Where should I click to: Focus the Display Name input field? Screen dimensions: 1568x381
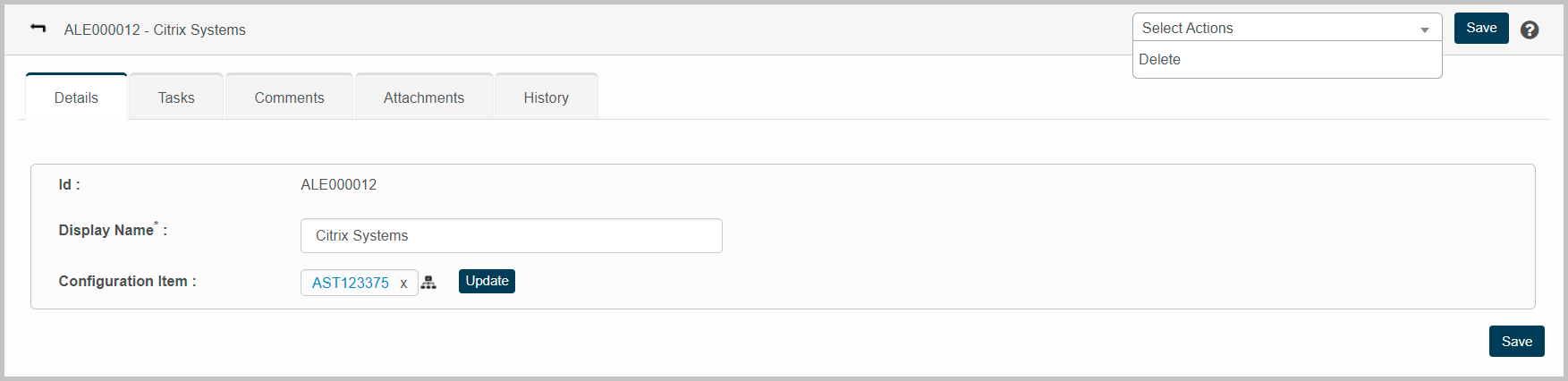pyautogui.click(x=511, y=235)
